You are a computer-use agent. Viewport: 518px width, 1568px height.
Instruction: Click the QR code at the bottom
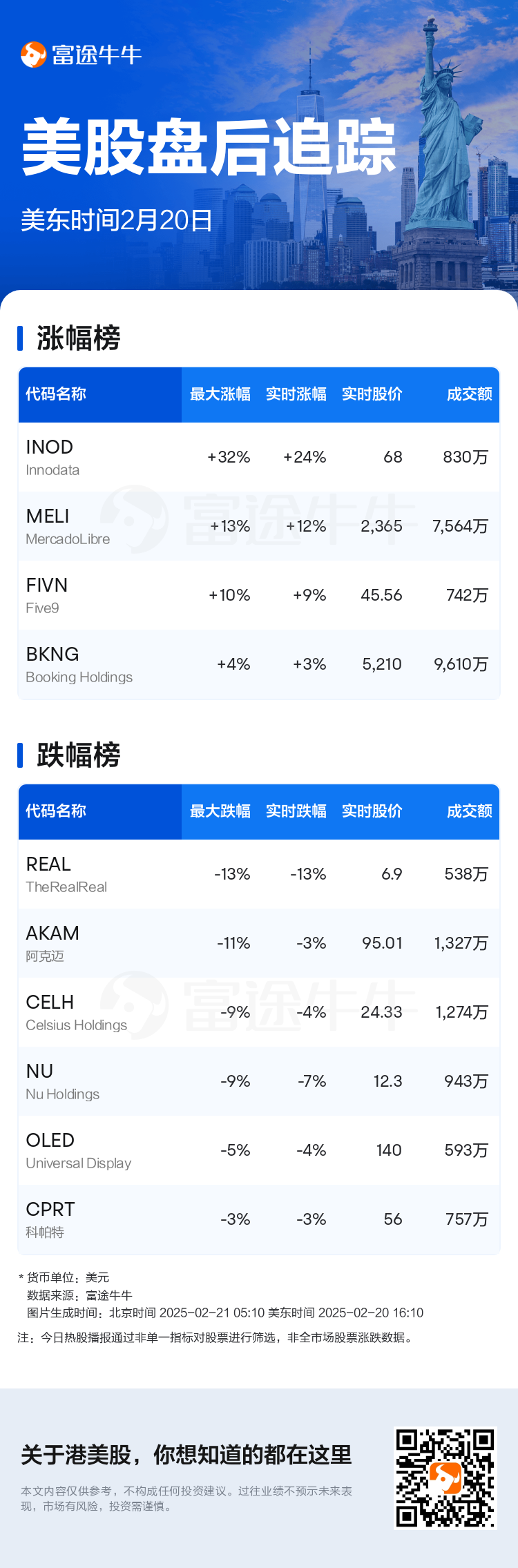click(x=445, y=1478)
